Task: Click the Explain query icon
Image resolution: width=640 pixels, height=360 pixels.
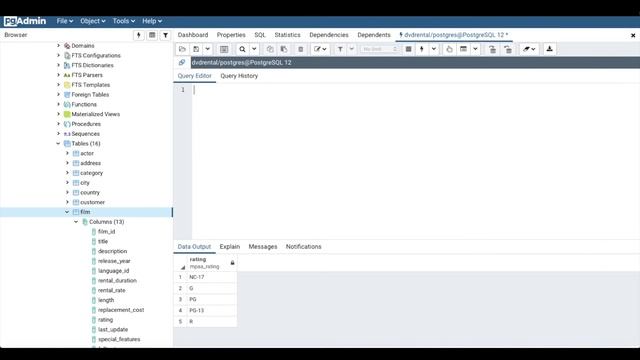Action: click(x=449, y=49)
